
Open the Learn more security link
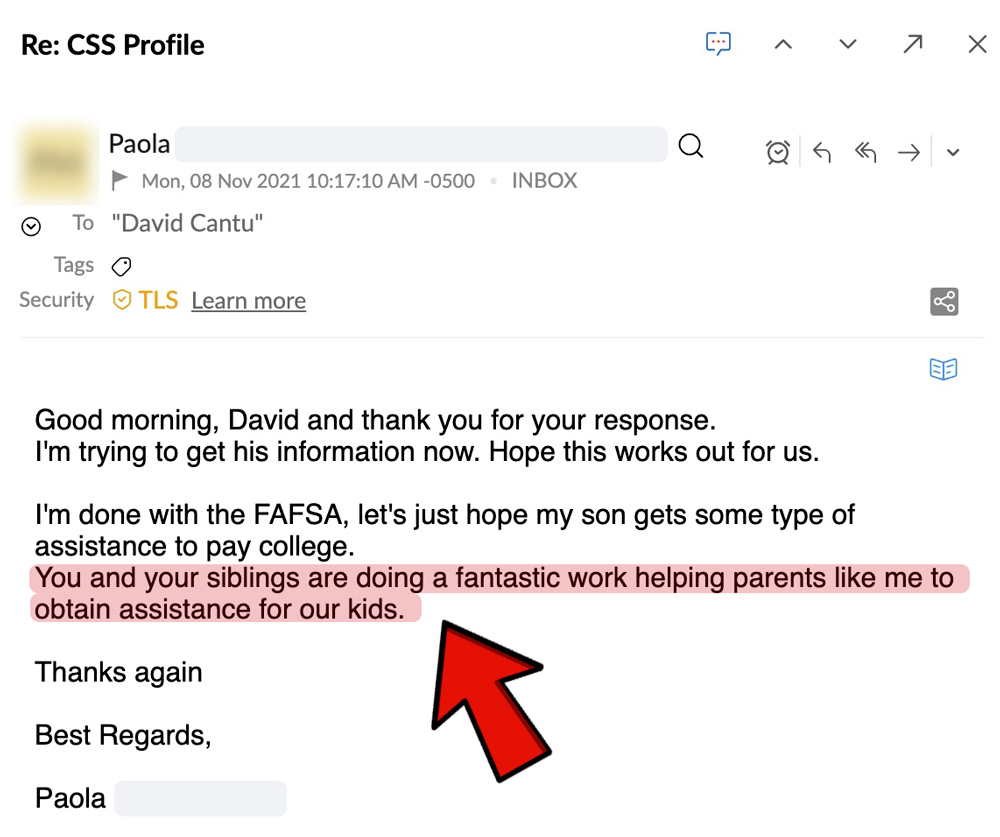click(x=249, y=300)
